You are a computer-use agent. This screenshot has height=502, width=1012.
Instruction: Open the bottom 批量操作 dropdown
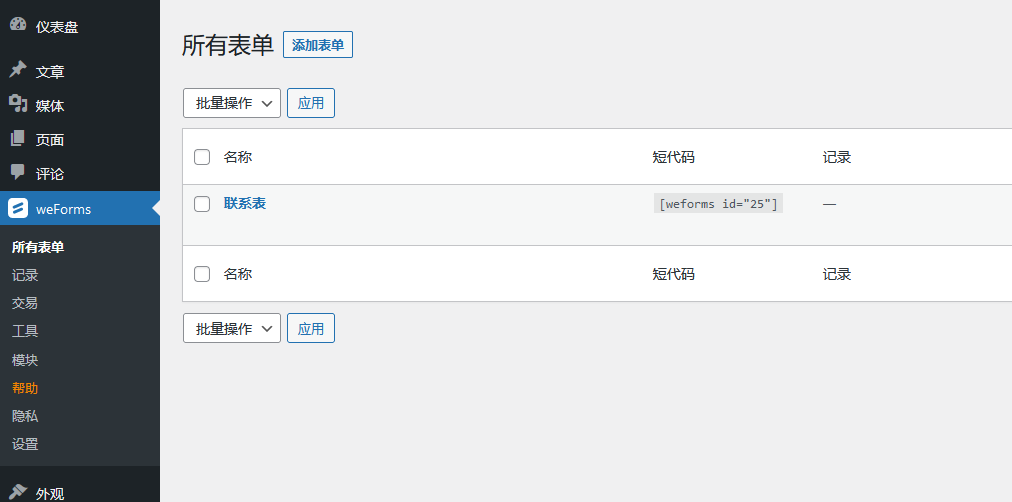click(x=232, y=328)
